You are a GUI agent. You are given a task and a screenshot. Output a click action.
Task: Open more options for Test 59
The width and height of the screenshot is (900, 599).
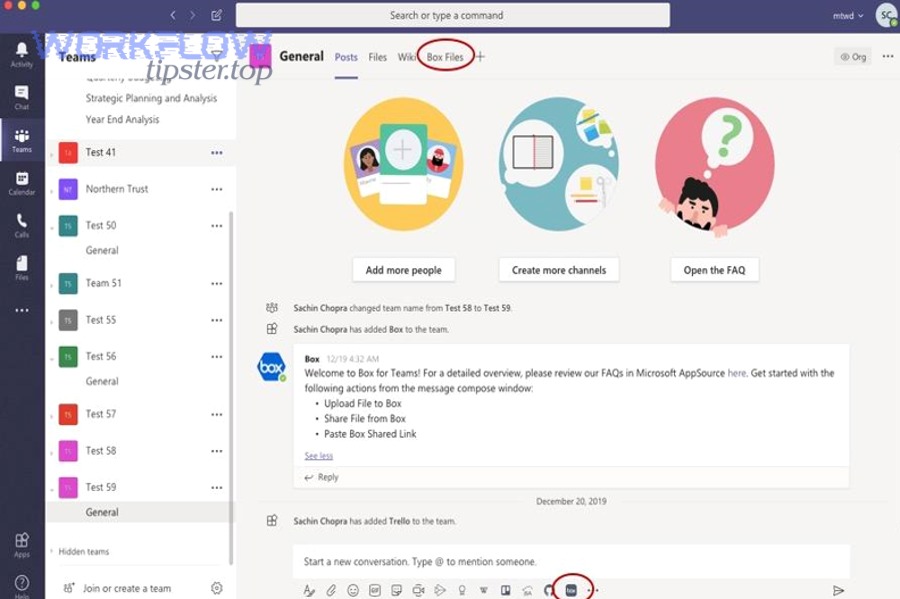pos(216,488)
